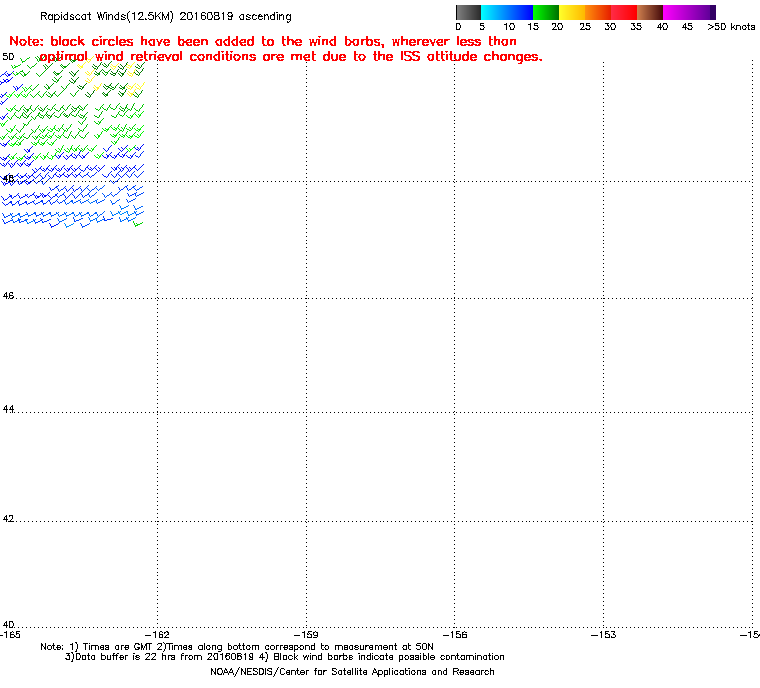Click longitude label -156

pos(455,635)
